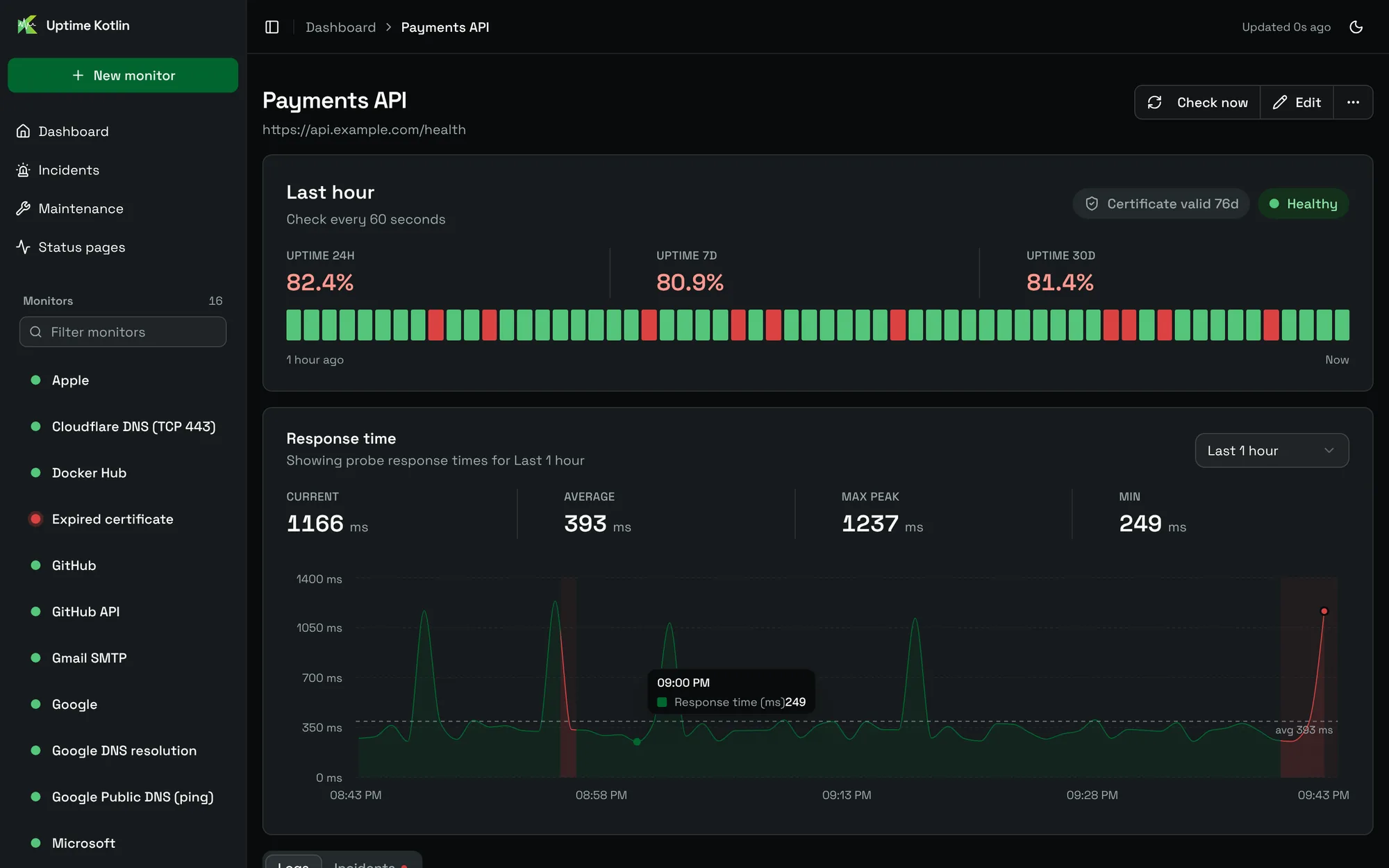The width and height of the screenshot is (1389, 868).
Task: Click the Monitors count 16
Action: tap(215, 301)
